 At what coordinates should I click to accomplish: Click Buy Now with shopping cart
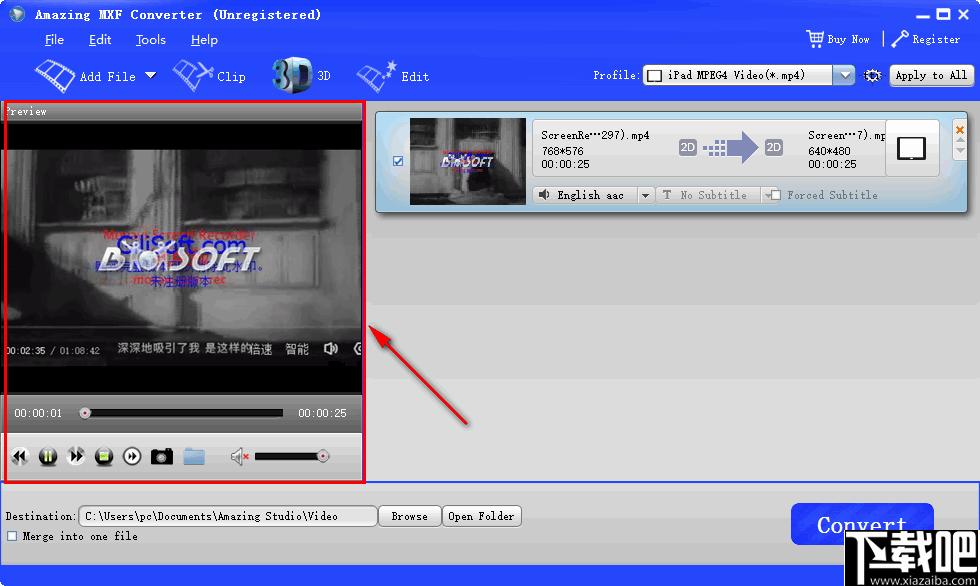coord(838,39)
